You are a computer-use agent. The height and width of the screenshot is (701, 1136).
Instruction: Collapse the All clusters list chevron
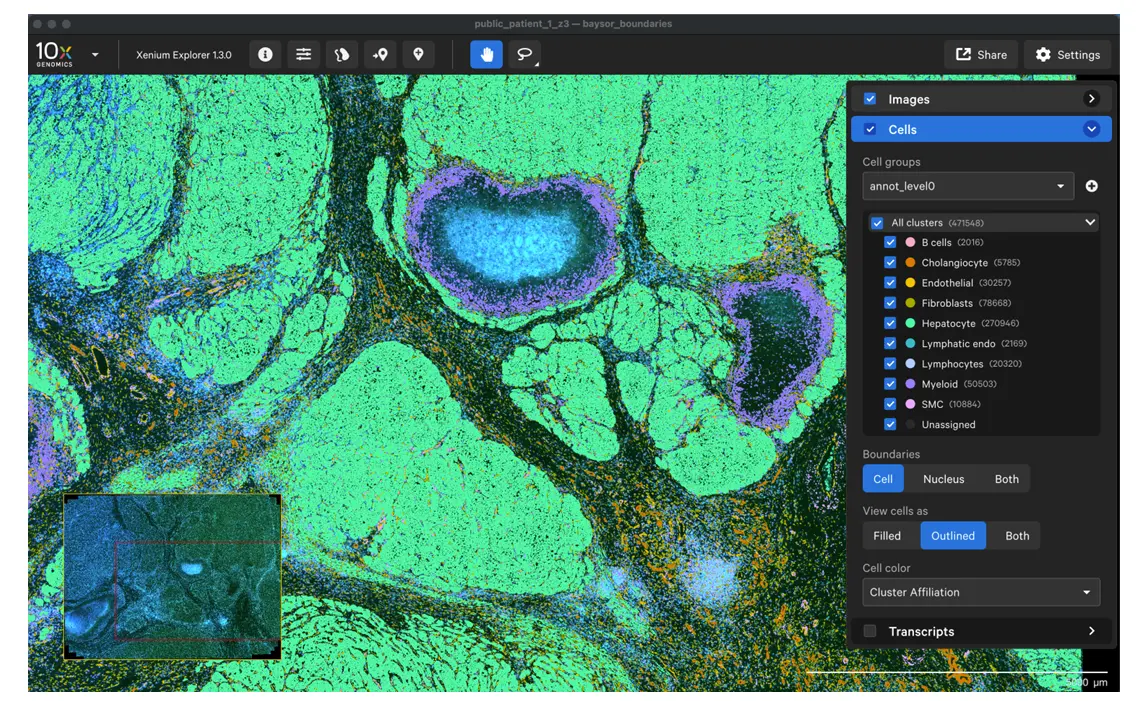tap(1090, 222)
